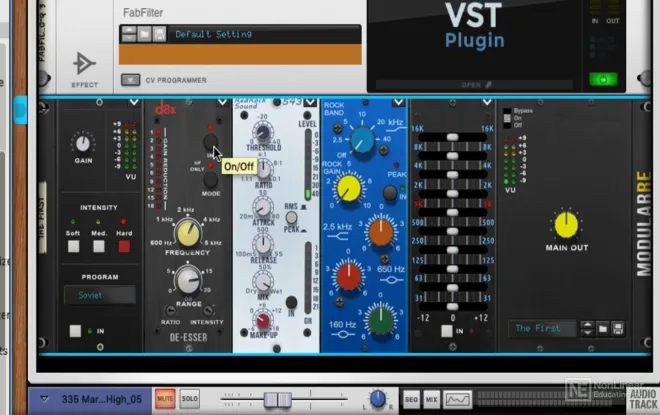Flip the RMS/Peak detection switch

click(x=291, y=218)
